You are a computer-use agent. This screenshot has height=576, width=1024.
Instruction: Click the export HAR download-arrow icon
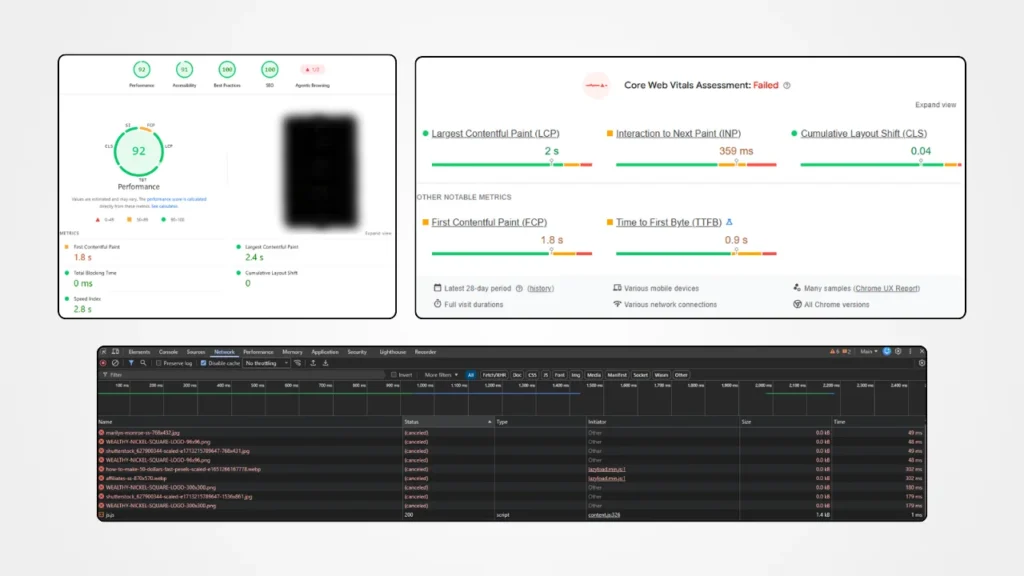coord(325,363)
